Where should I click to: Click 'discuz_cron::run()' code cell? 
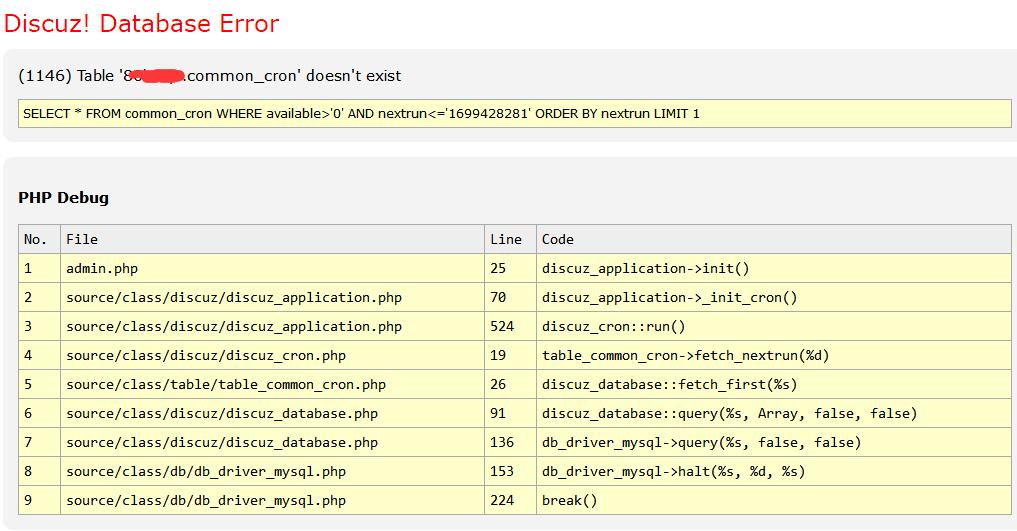click(774, 326)
